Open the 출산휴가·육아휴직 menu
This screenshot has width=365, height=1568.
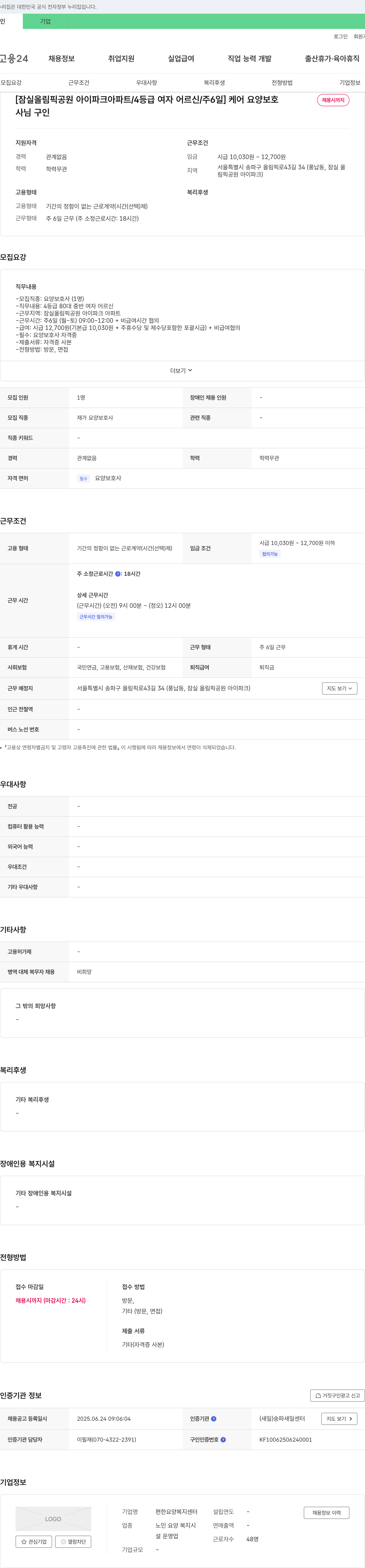332,59
